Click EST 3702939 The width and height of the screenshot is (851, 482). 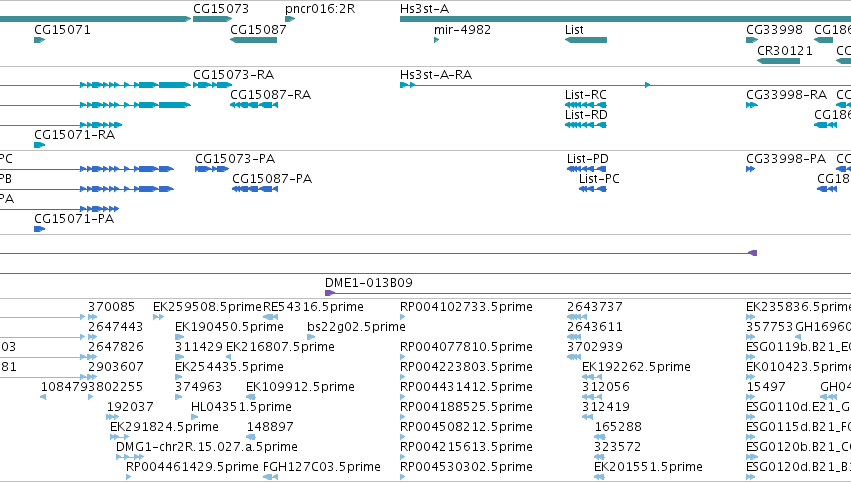click(x=595, y=347)
